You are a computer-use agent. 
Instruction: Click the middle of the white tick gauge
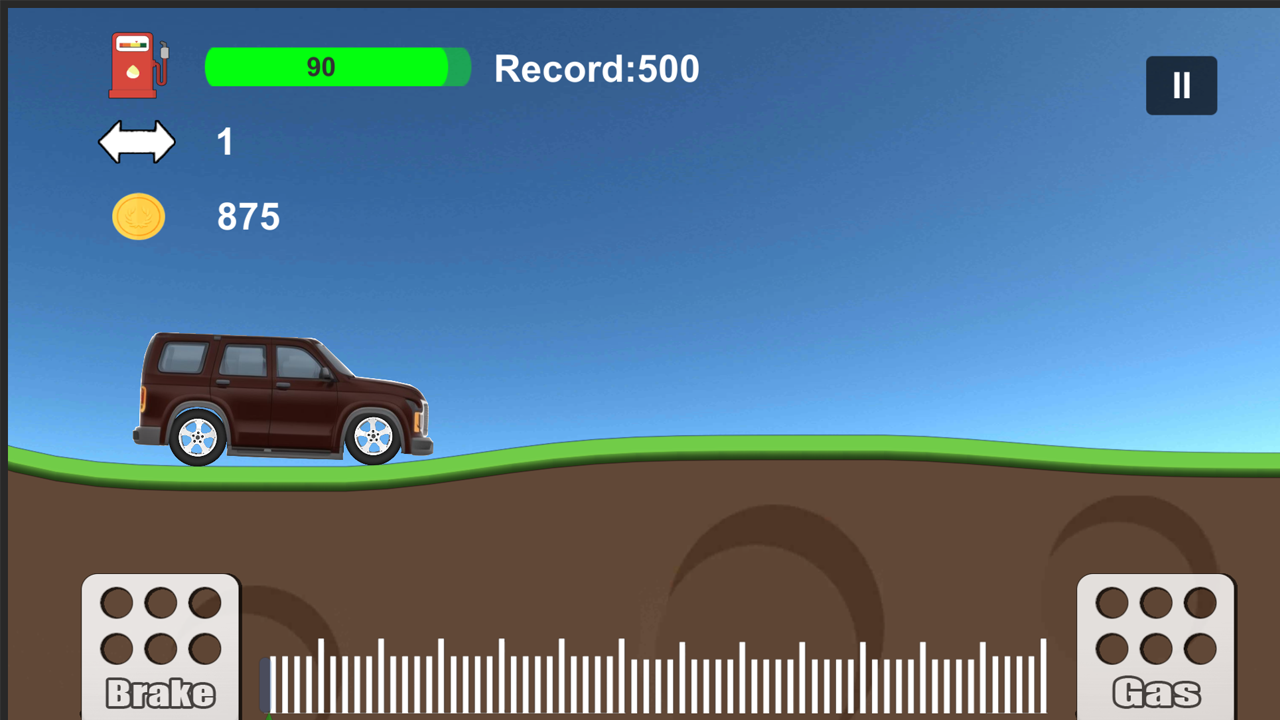(x=655, y=680)
